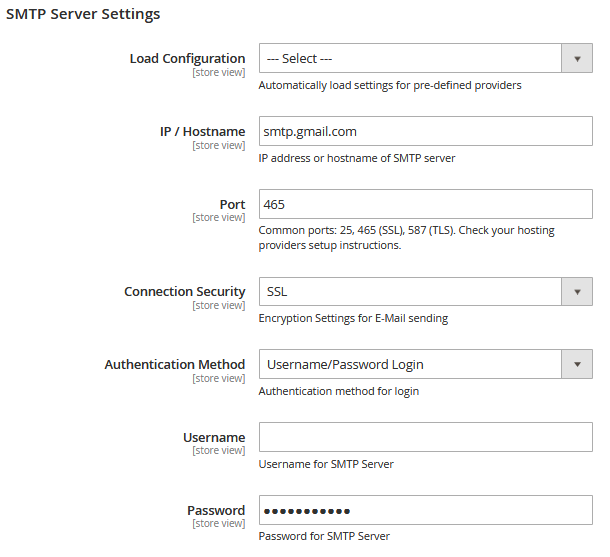Click the "Load Configuration" field label
Viewport: 610px width, 557px height.
pos(187,59)
